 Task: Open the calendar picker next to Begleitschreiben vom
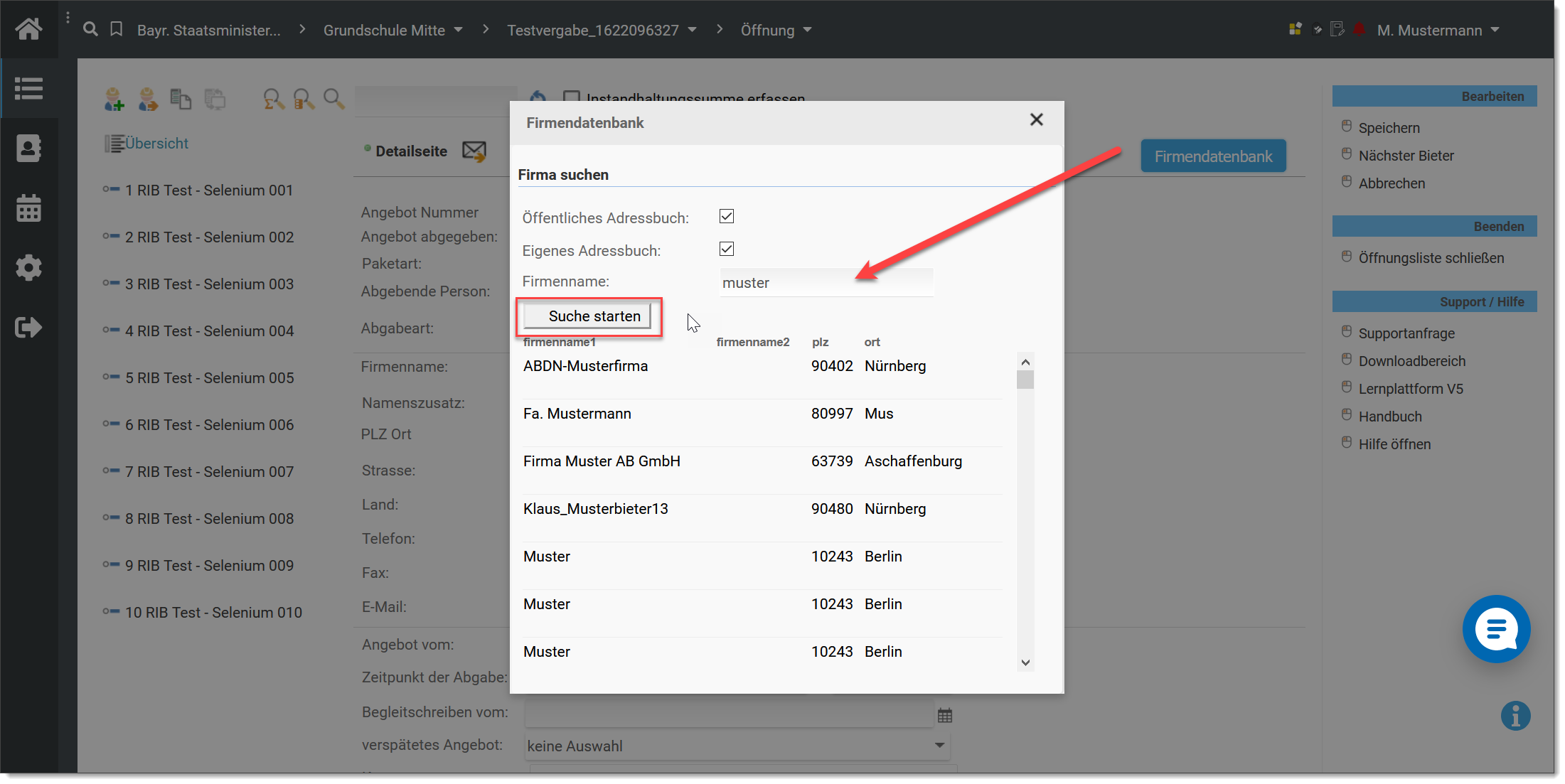pyautogui.click(x=945, y=715)
